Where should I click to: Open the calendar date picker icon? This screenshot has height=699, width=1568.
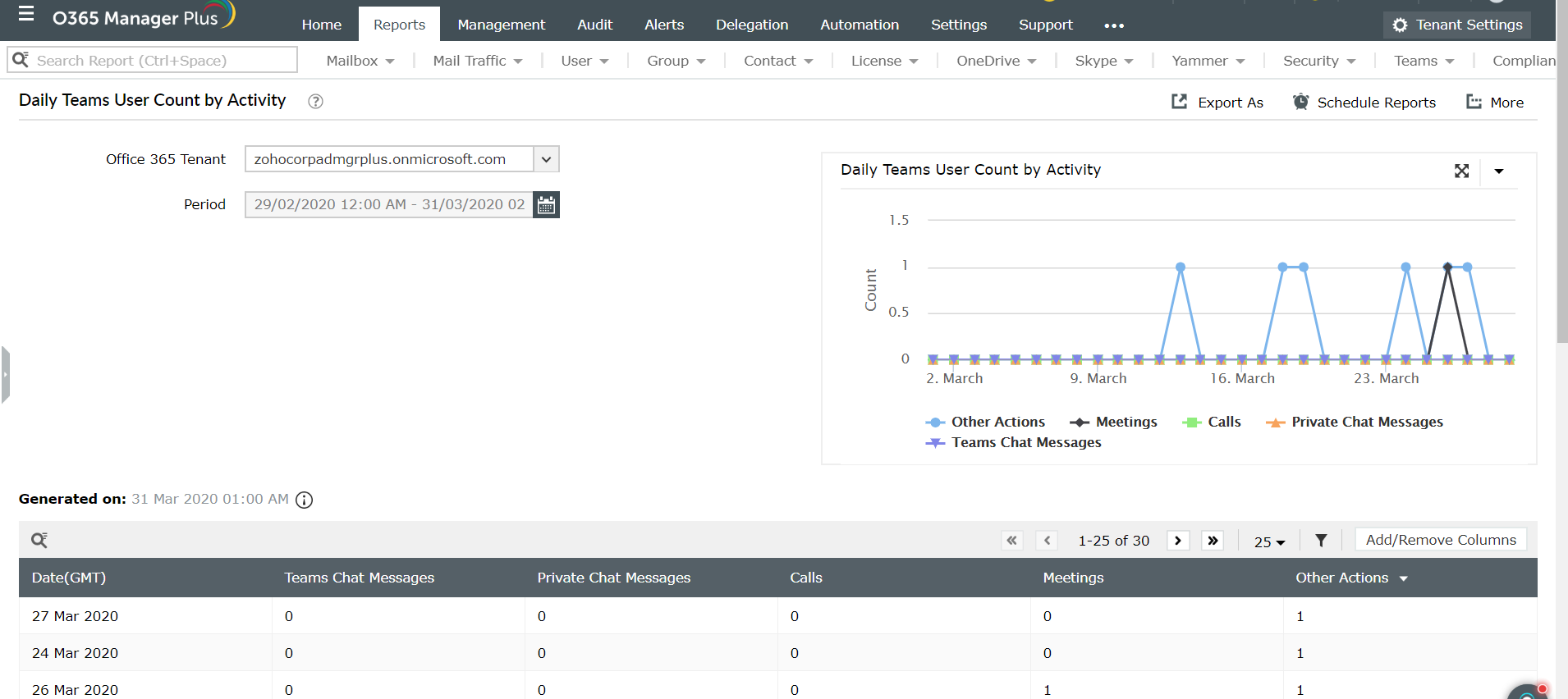pos(546,204)
